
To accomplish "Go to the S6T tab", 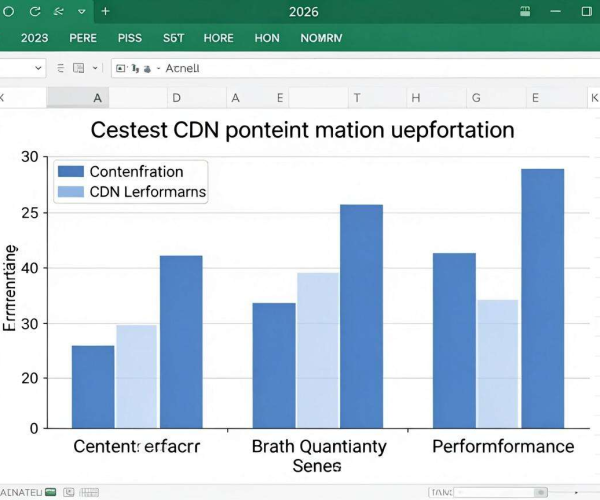I will pyautogui.click(x=173, y=38).
